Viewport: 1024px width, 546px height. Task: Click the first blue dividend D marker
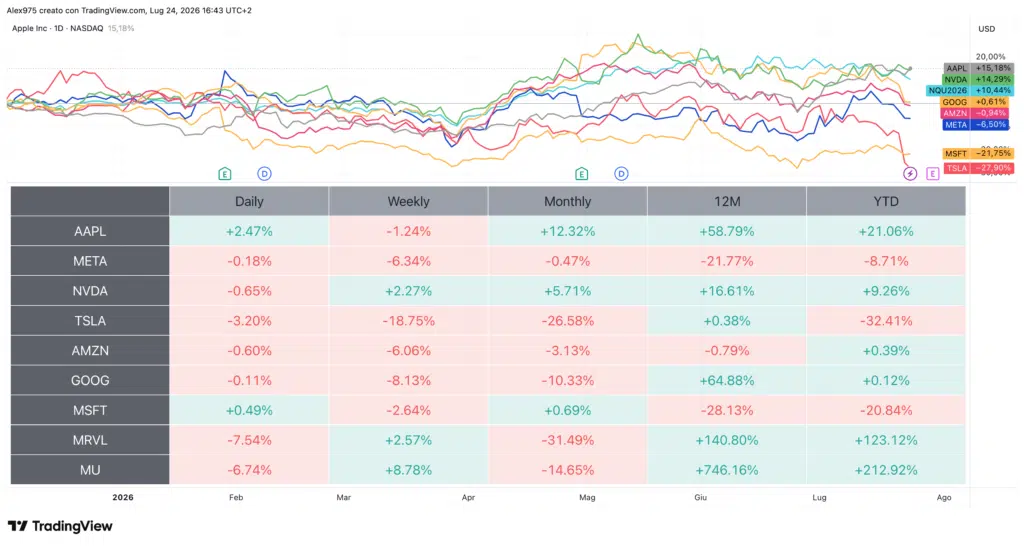[x=264, y=174]
